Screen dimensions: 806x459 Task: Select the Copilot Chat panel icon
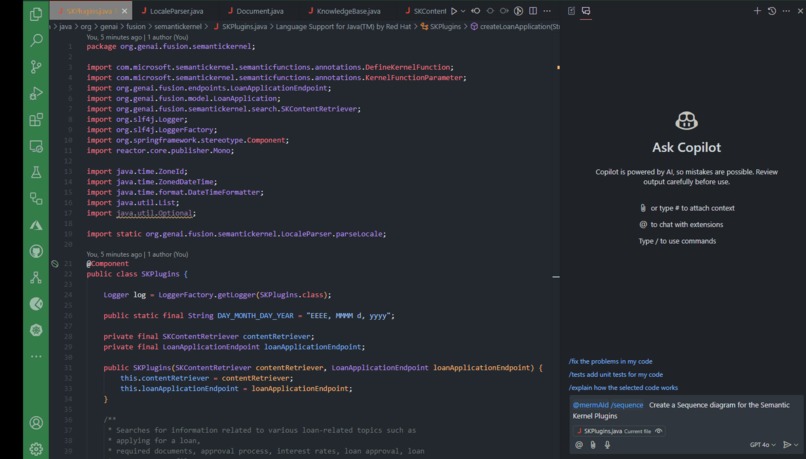586,11
